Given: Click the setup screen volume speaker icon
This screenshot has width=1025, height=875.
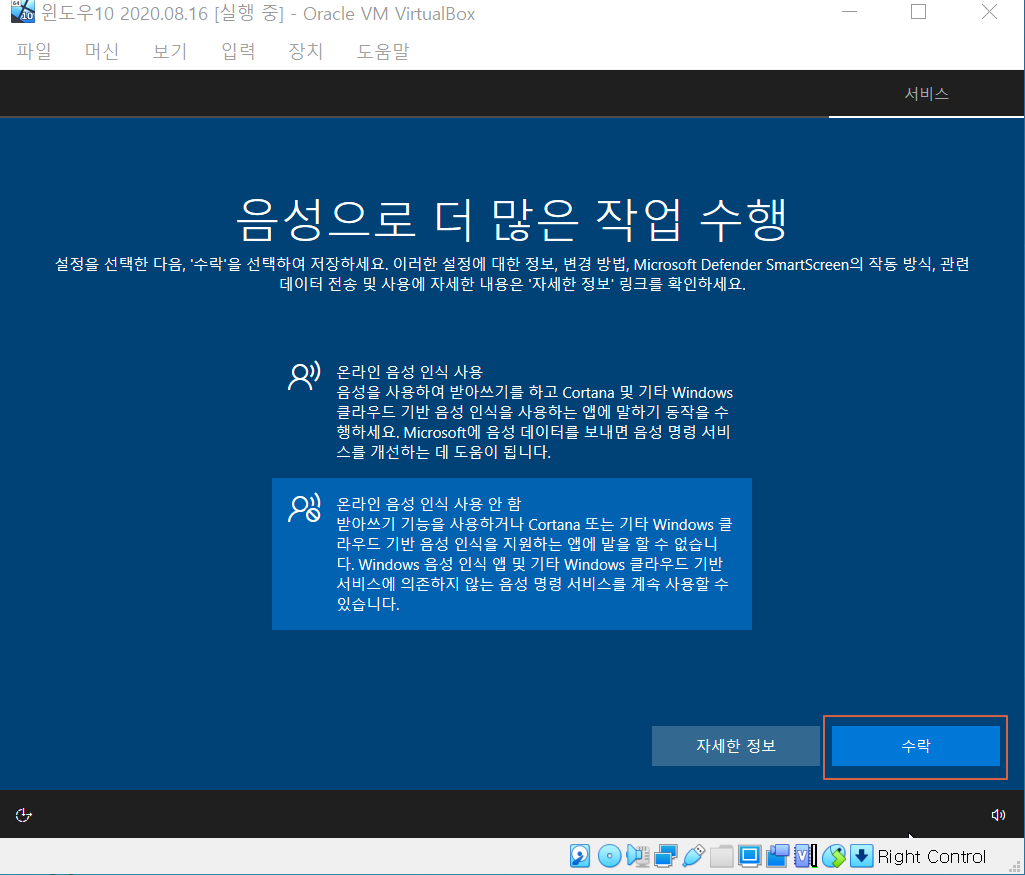Looking at the screenshot, I should click(x=998, y=815).
